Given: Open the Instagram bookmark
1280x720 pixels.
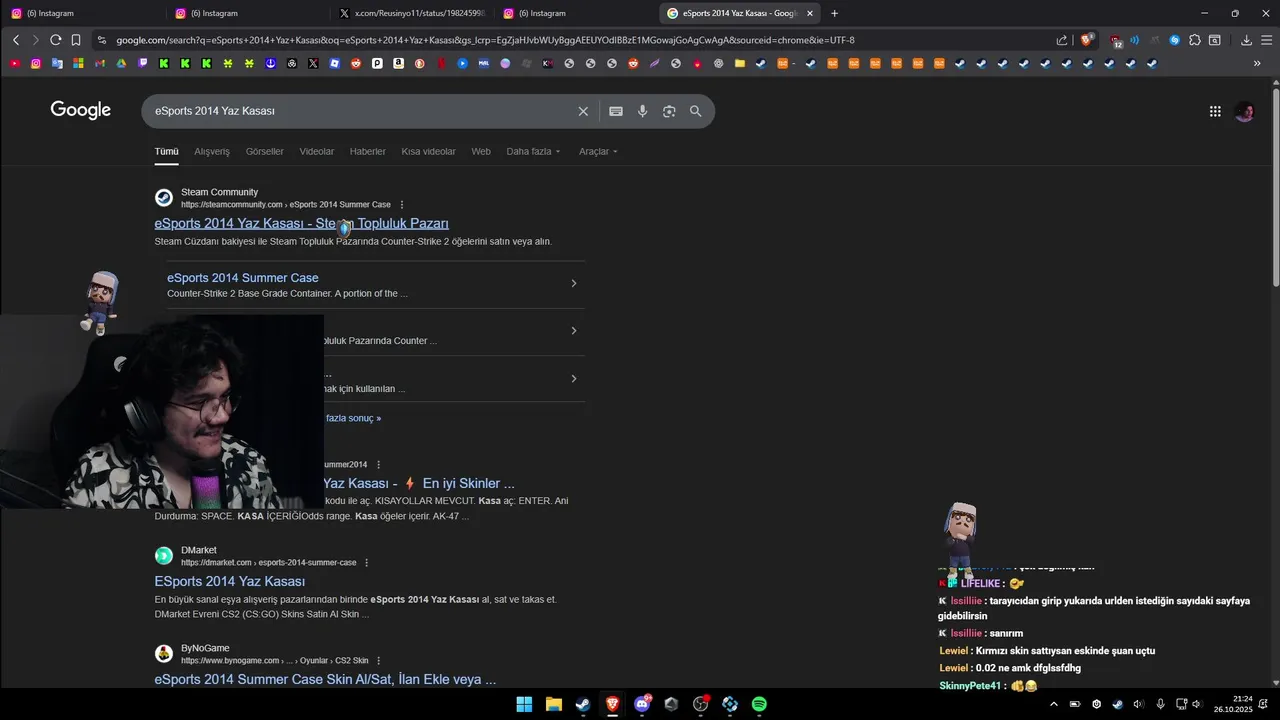Looking at the screenshot, I should [36, 63].
